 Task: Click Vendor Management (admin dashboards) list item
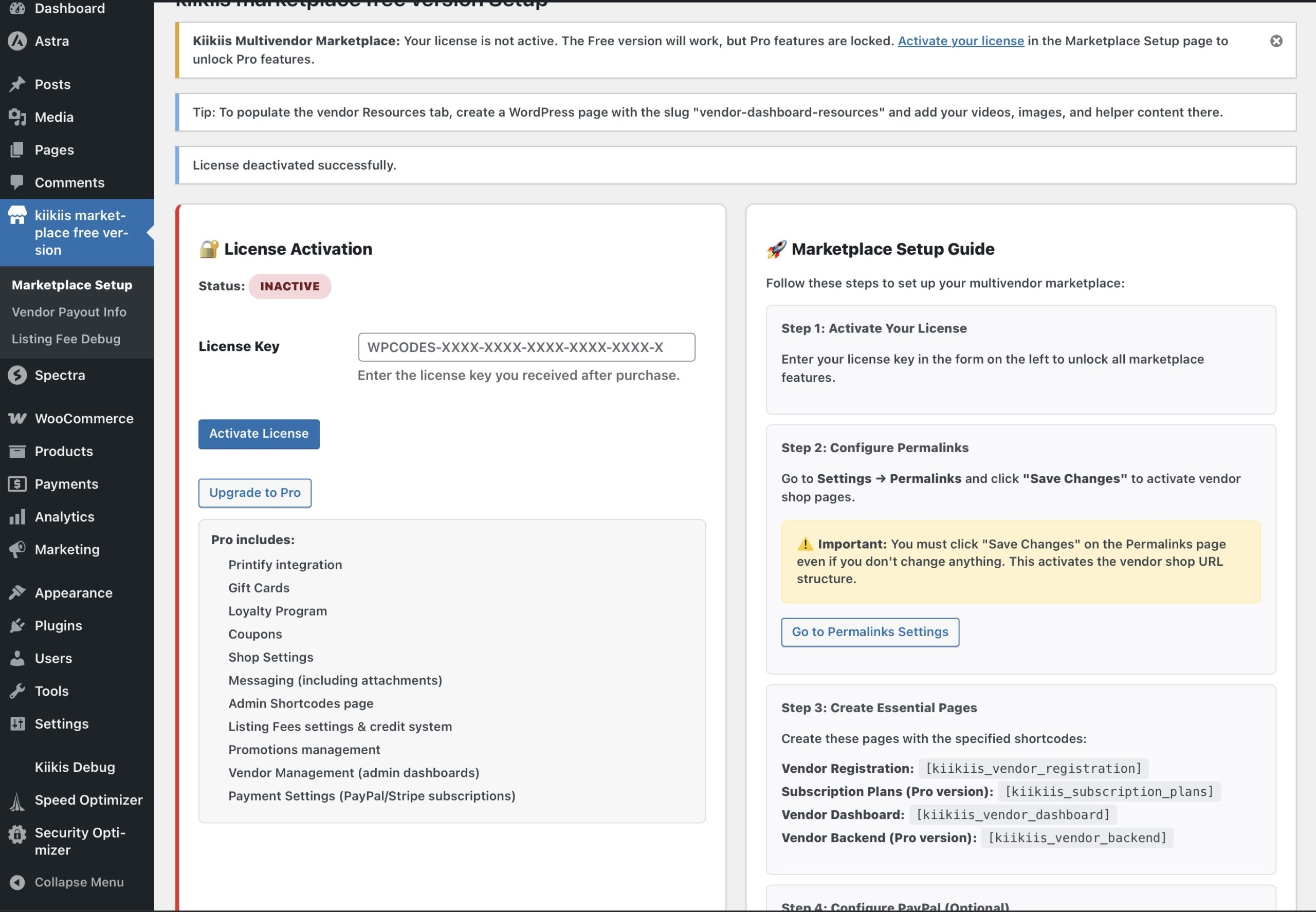coord(354,773)
